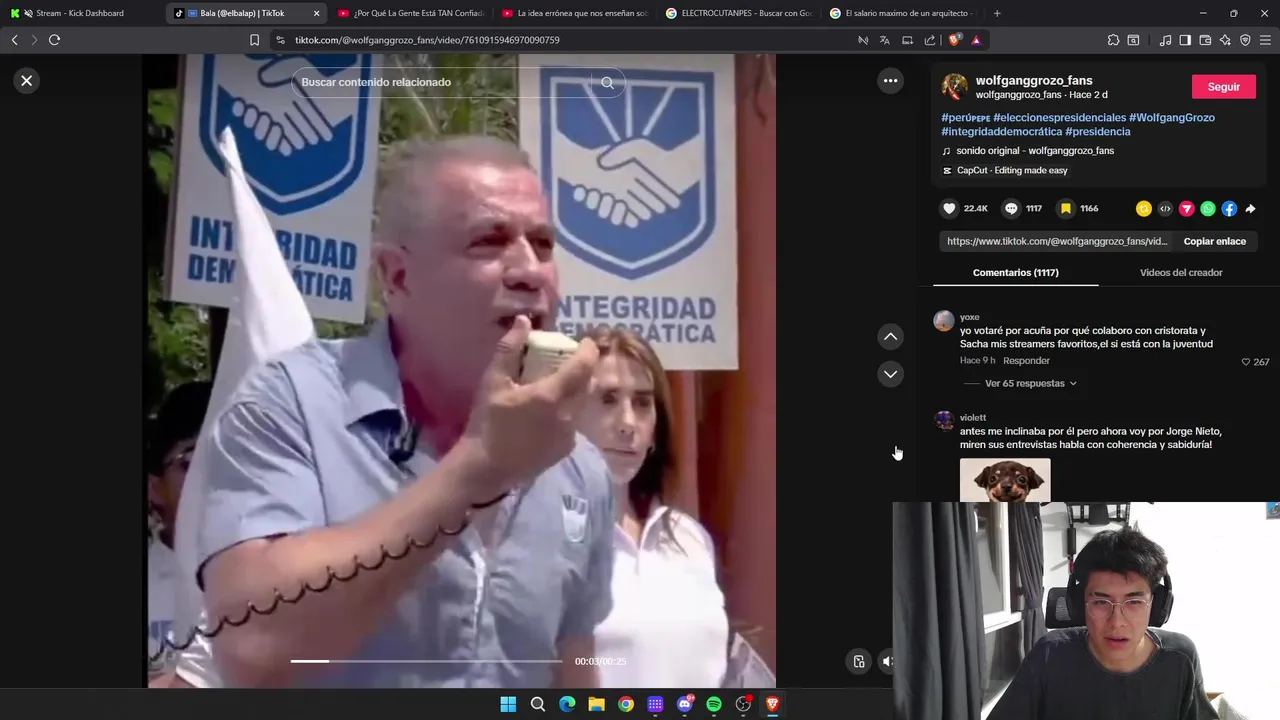Share video via Facebook icon
The height and width of the screenshot is (720, 1280).
(1229, 209)
